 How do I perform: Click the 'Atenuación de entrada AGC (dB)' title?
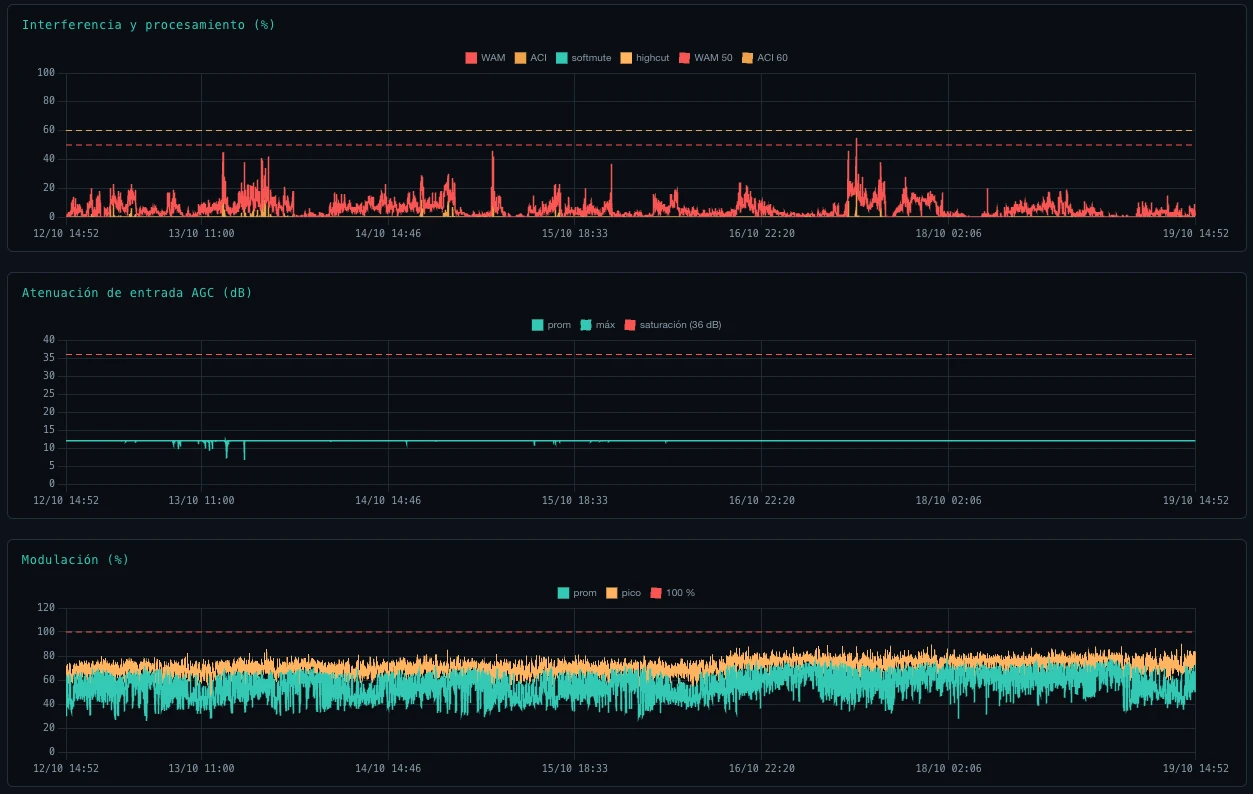point(137,293)
